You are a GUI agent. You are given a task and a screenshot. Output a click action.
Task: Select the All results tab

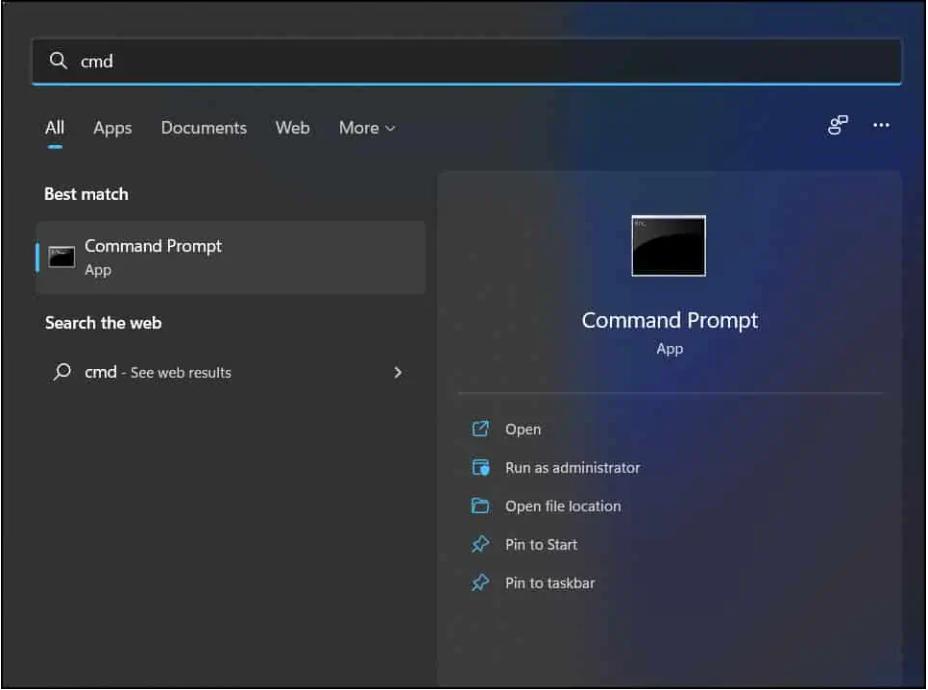[53, 128]
